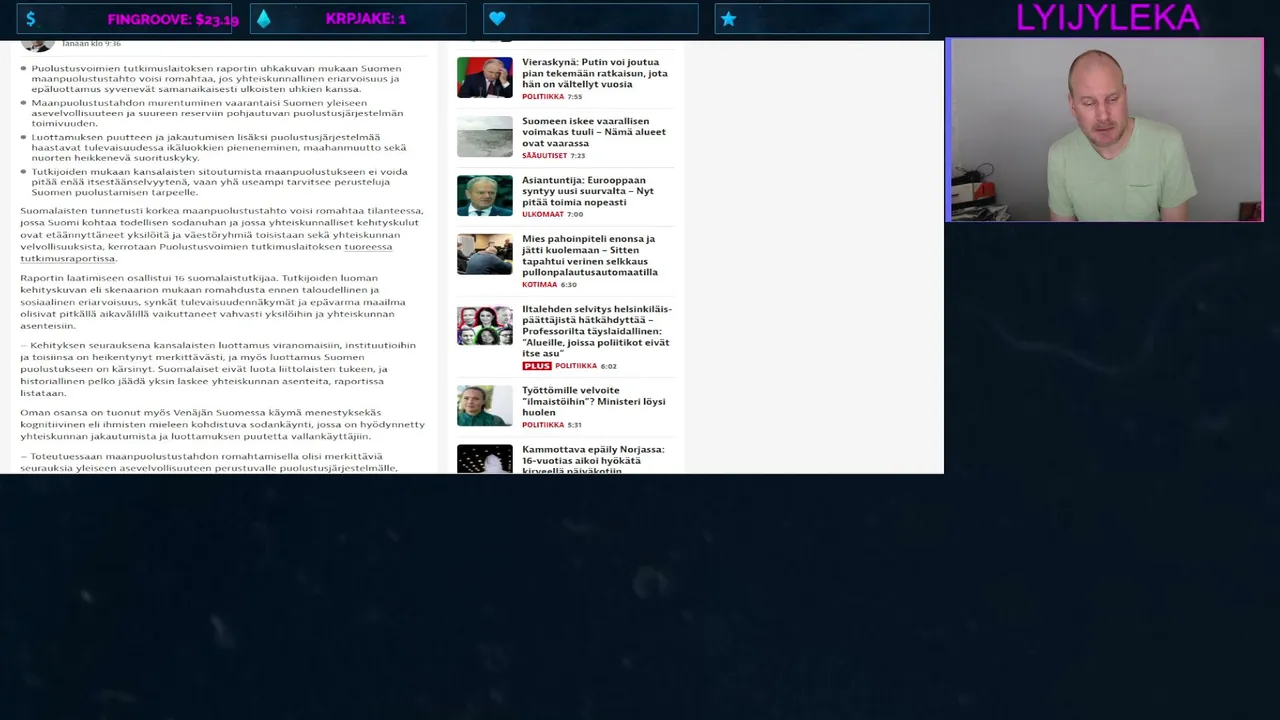
Task: Open Kammottava epäily Norjassa thumbnail
Action: (x=485, y=459)
